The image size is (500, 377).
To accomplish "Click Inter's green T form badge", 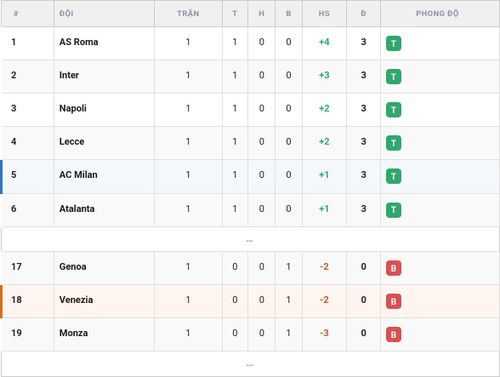I will (x=393, y=77).
